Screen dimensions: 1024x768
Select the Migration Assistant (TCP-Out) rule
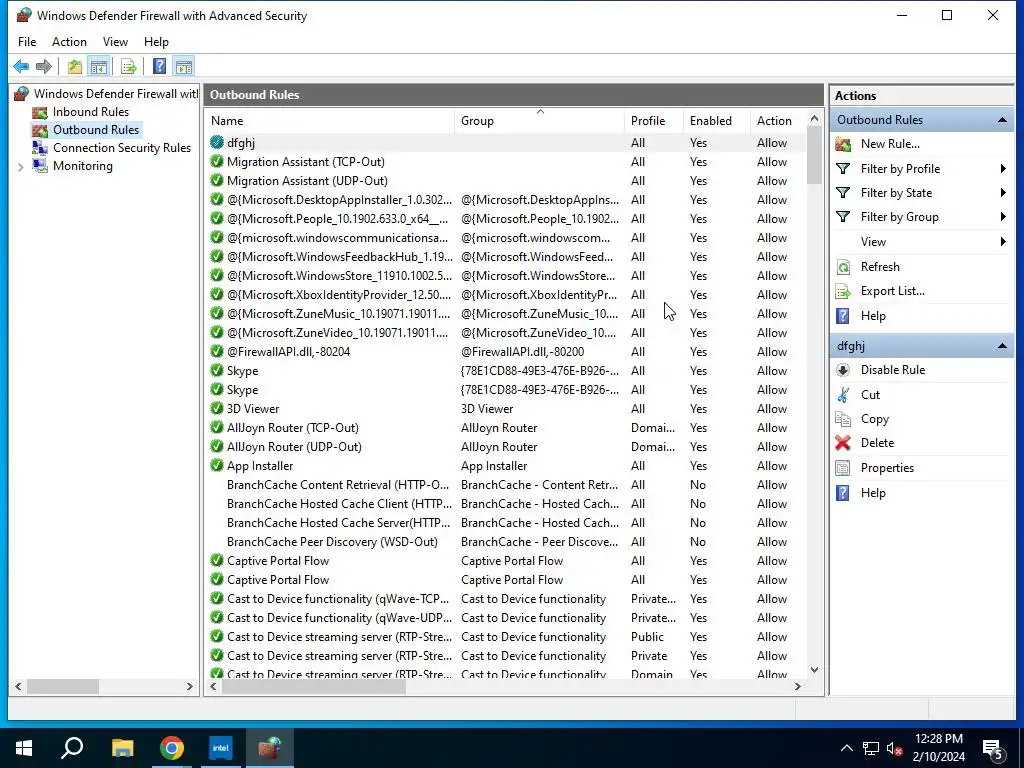pos(505,162)
